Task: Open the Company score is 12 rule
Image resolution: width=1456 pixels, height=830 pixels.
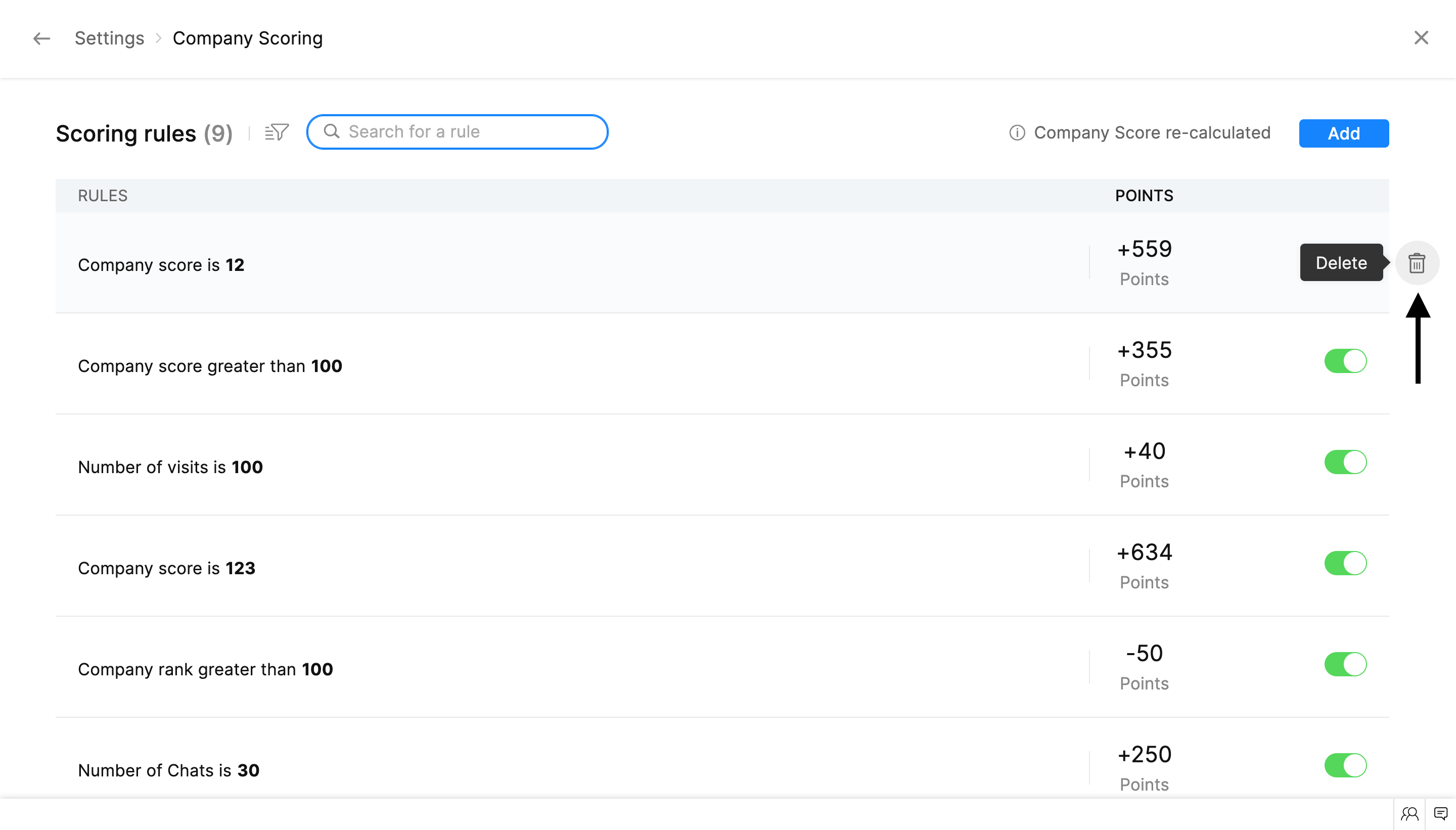Action: [161, 265]
